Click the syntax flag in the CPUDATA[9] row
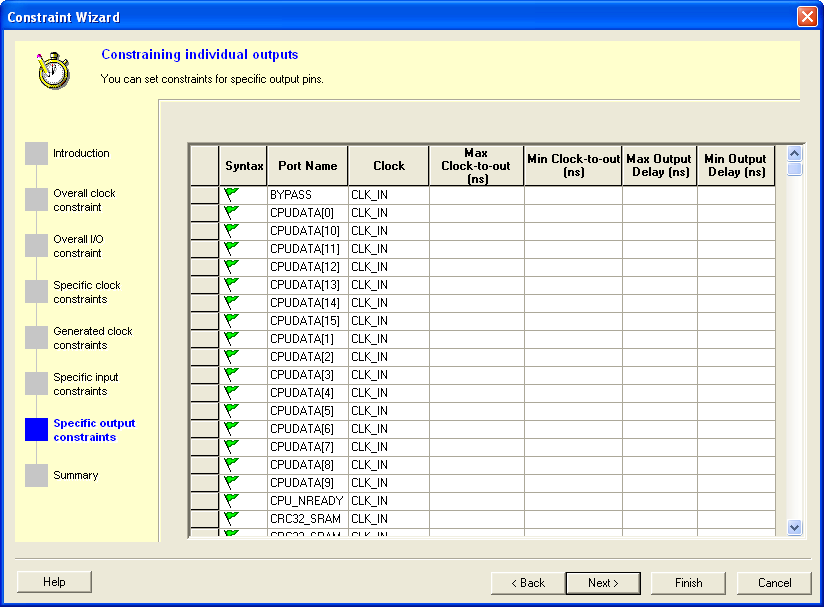This screenshot has width=824, height=607. coord(231,482)
